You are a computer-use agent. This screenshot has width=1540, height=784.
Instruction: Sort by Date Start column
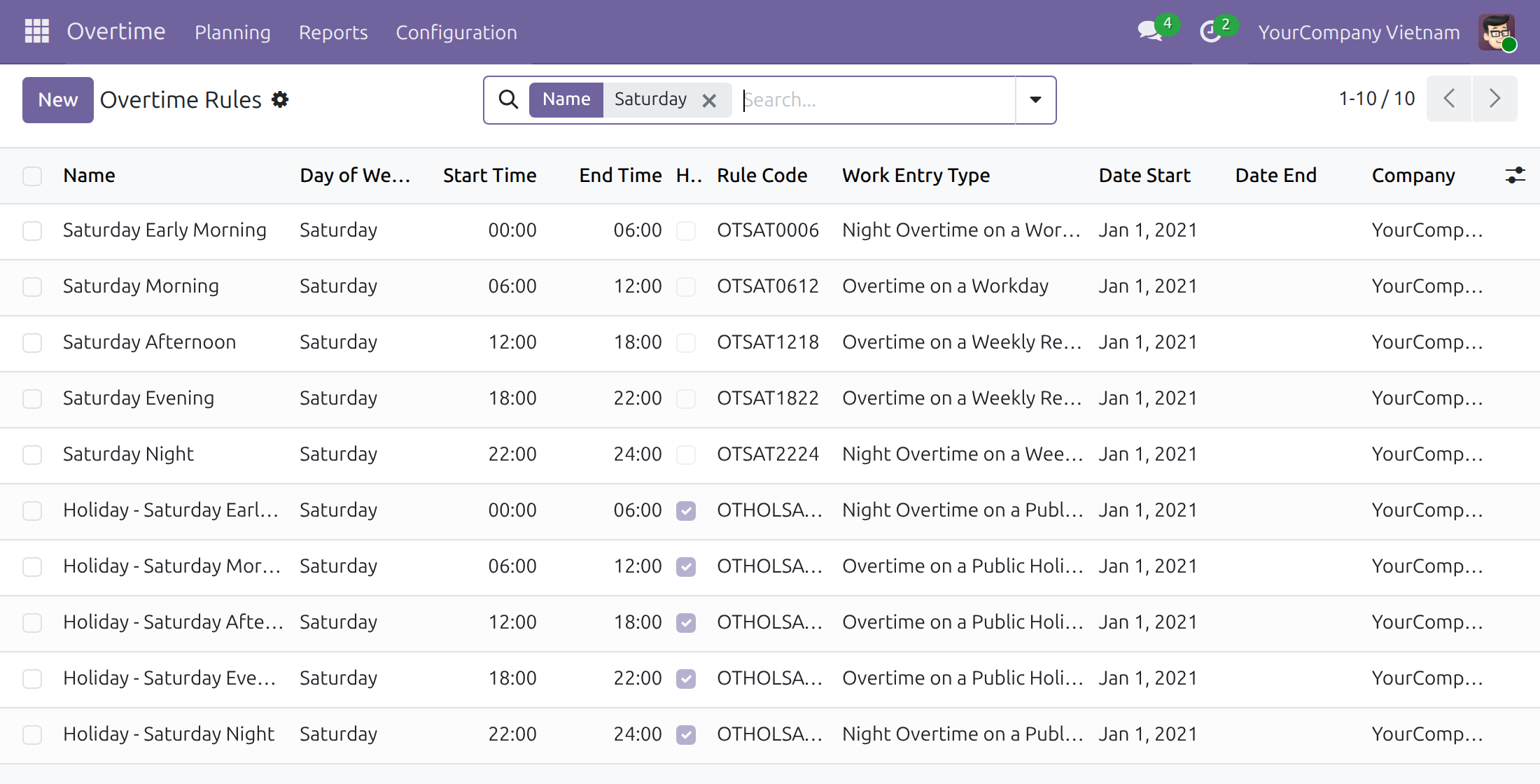[x=1144, y=175]
